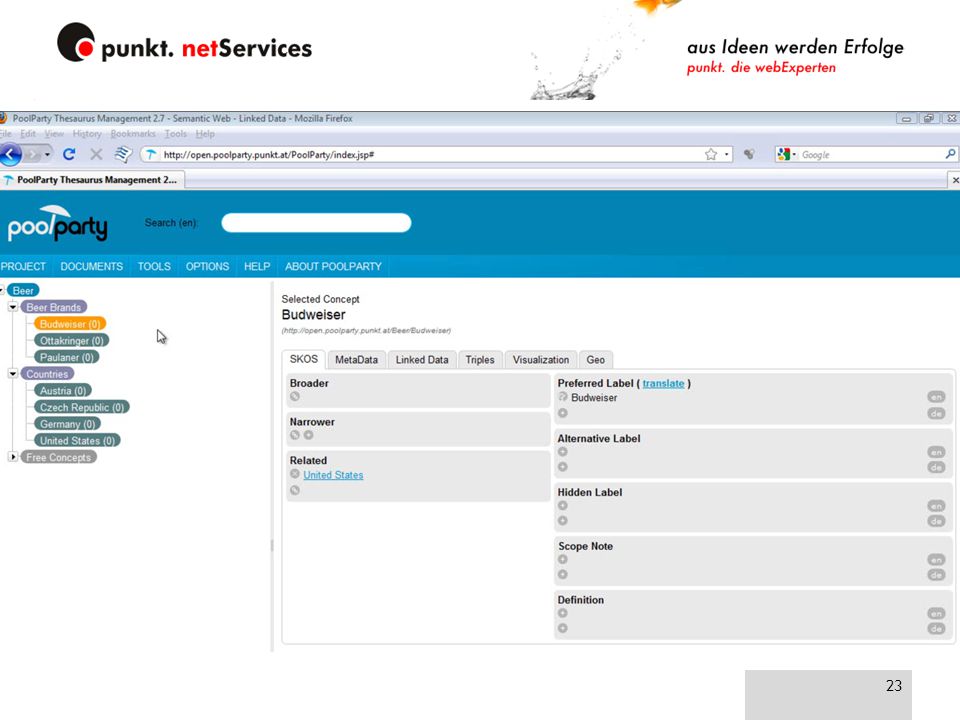This screenshot has height=720, width=960.
Task: Select Paulaner (0) in the tree
Action: pos(67,357)
